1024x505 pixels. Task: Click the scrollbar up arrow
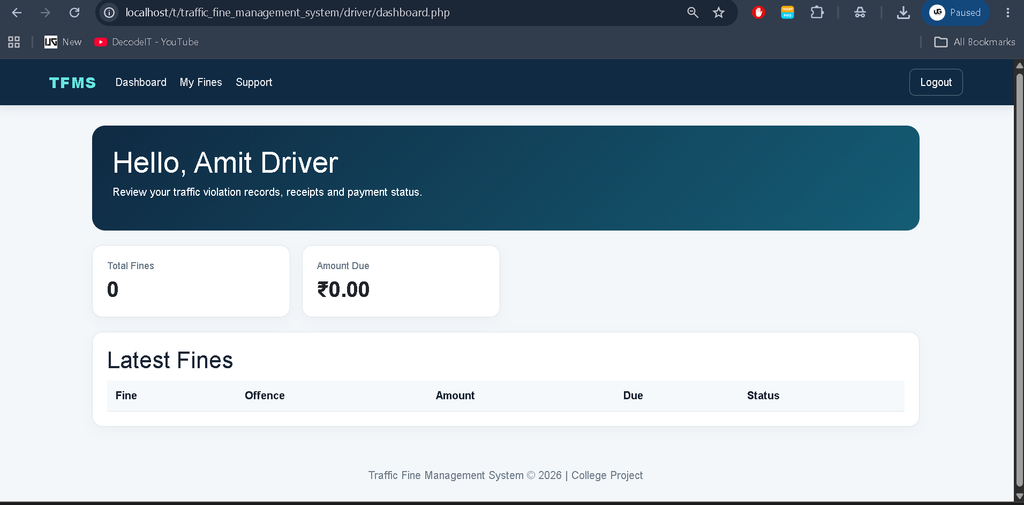pyautogui.click(x=1019, y=65)
